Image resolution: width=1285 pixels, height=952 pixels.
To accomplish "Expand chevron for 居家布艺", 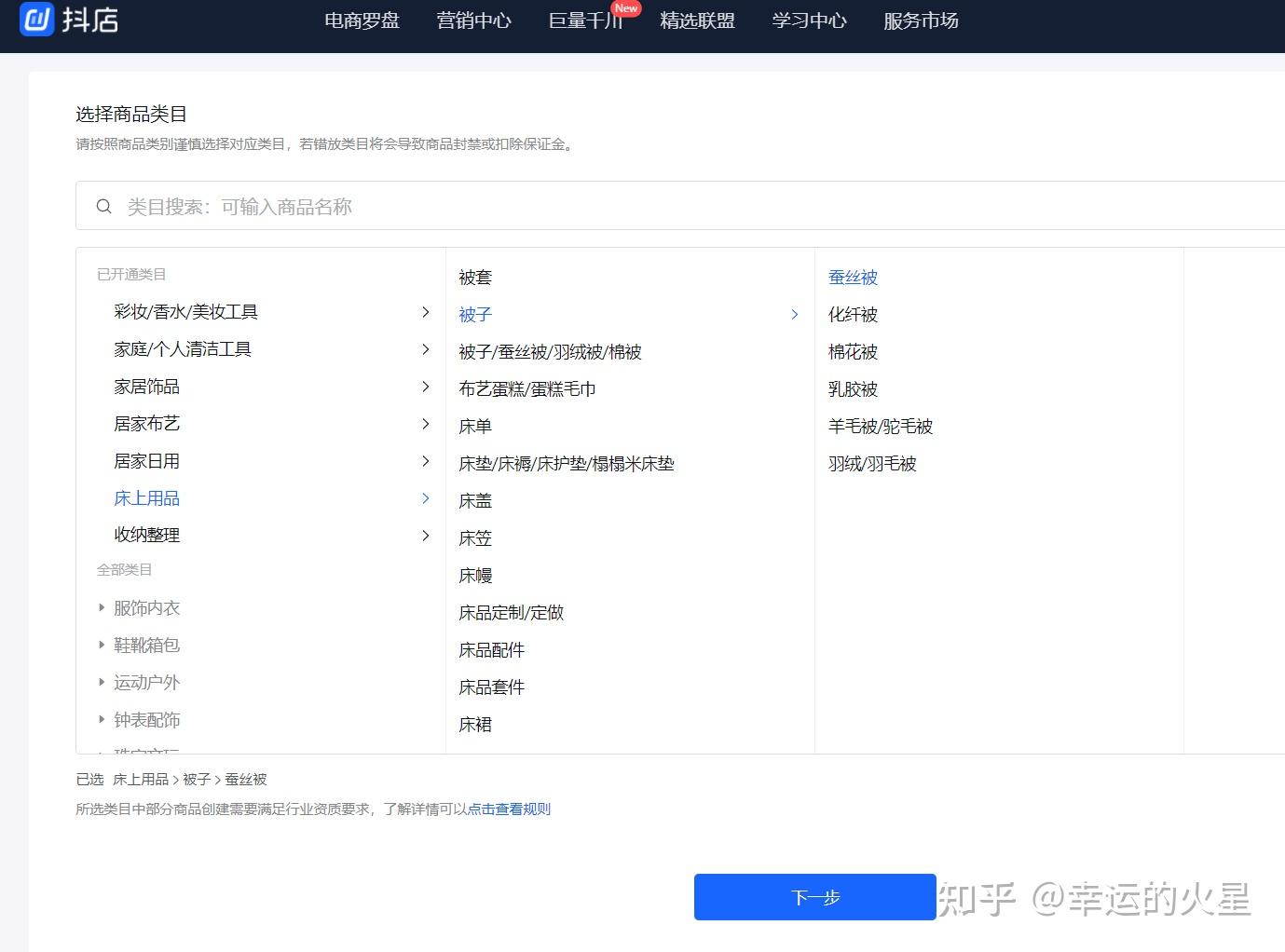I will coord(426,424).
